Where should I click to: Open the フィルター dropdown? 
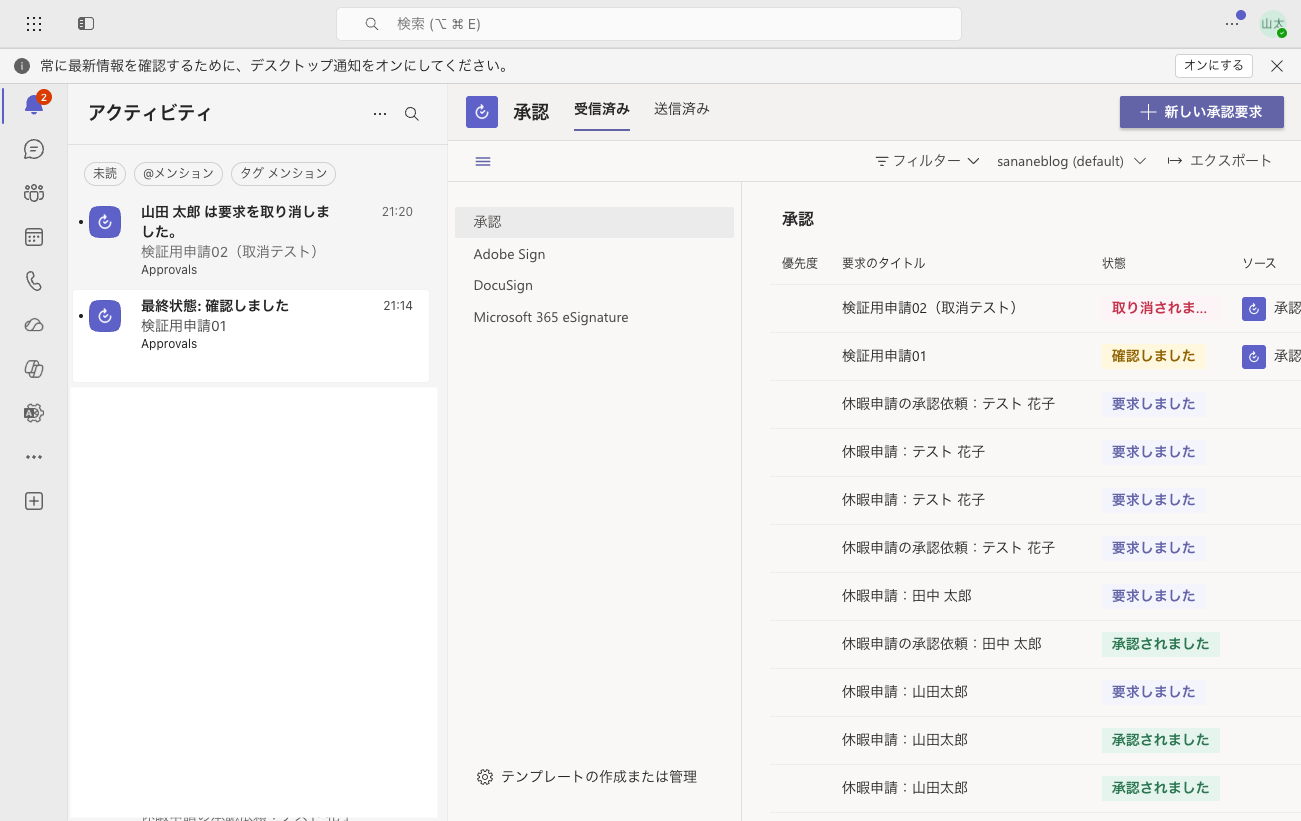927,161
